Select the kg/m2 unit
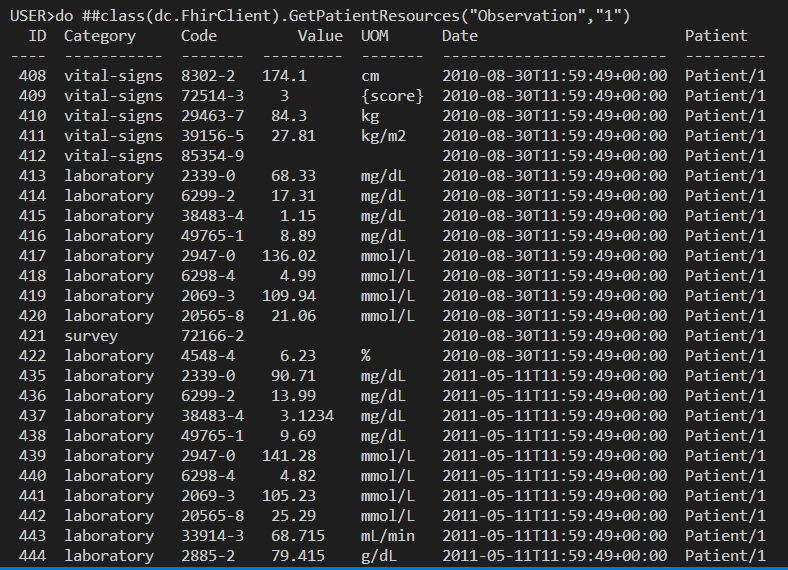The image size is (788, 570). point(383,136)
